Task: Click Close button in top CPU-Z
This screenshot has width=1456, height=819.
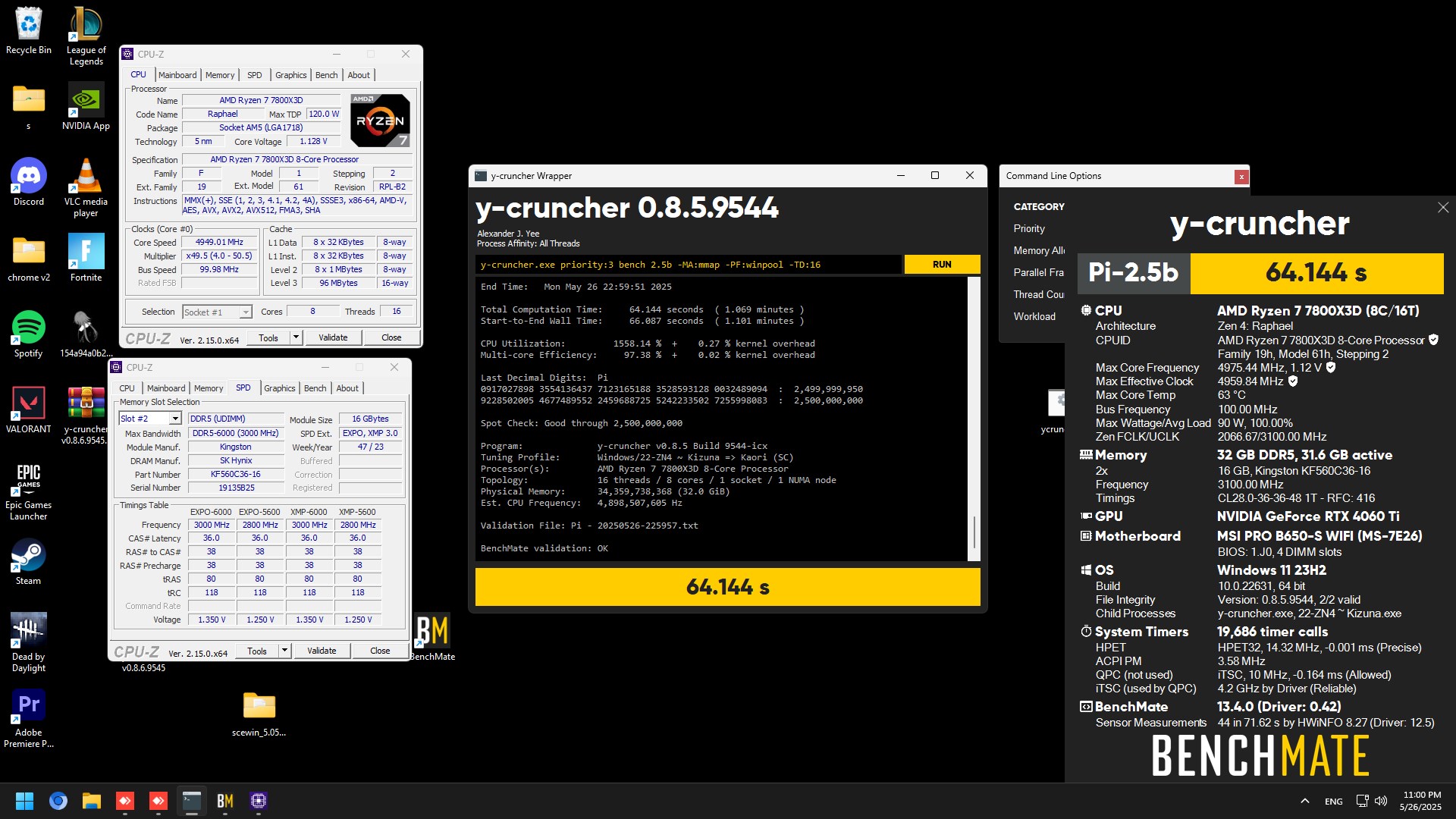Action: click(391, 337)
